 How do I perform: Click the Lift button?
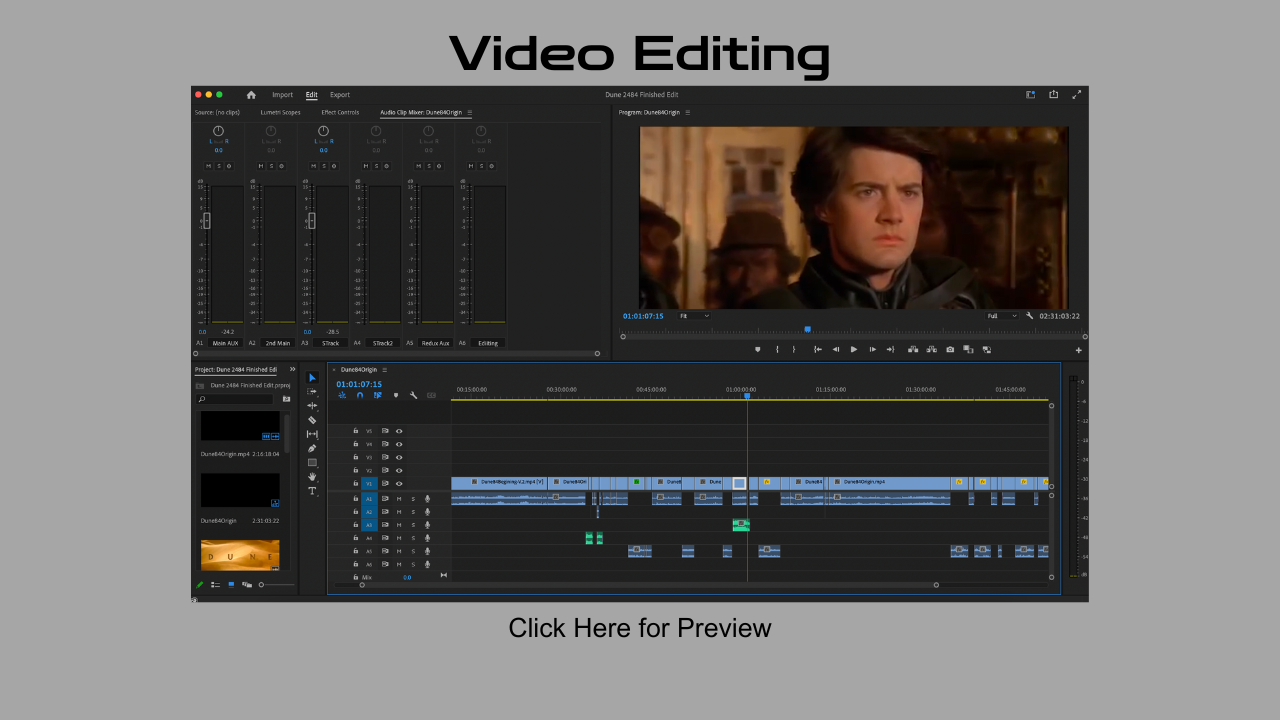(913, 349)
